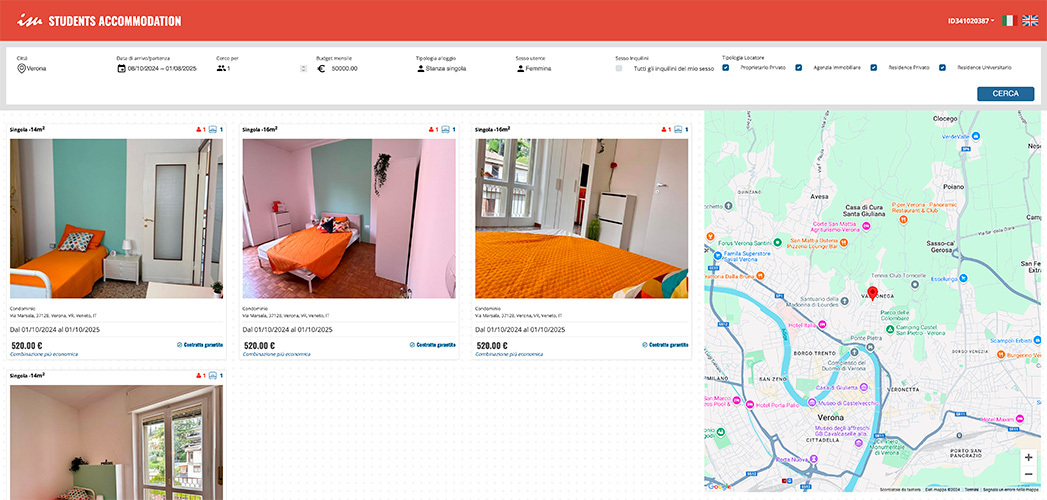The height and width of the screenshot is (500, 1047).
Task: Uncheck the Residence Privato checkbox
Action: (873, 67)
